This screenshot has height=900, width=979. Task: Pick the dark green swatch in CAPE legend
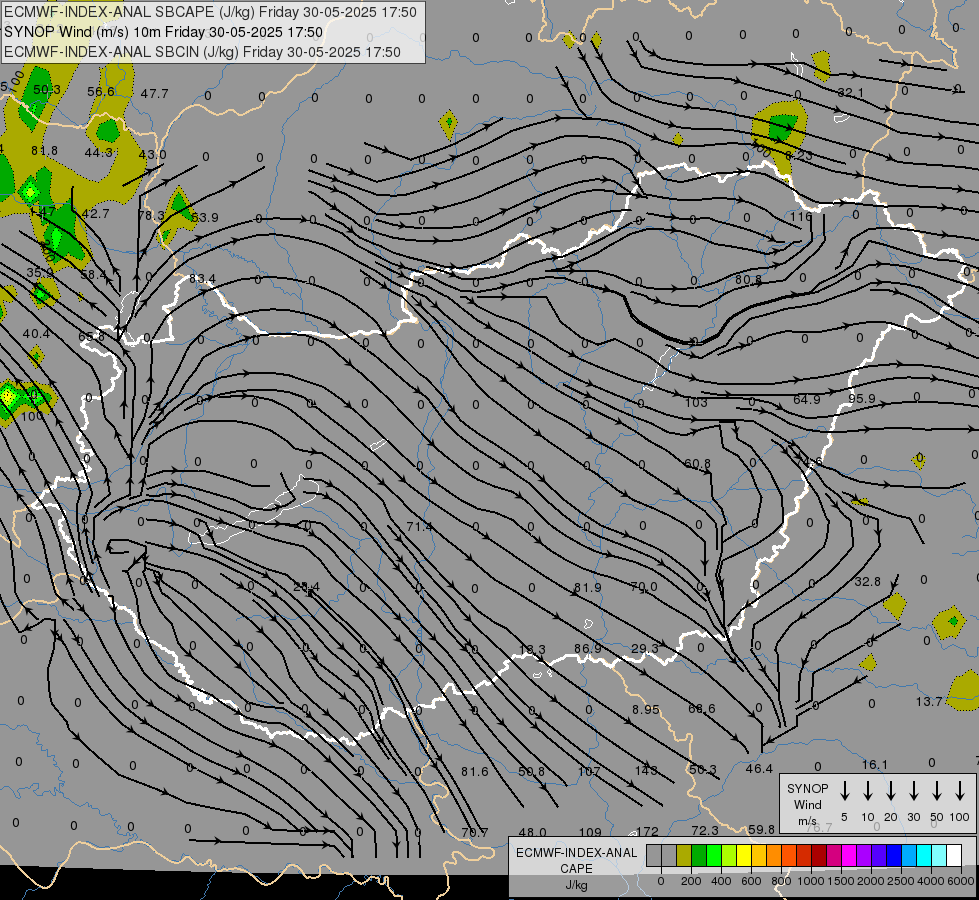click(x=699, y=856)
